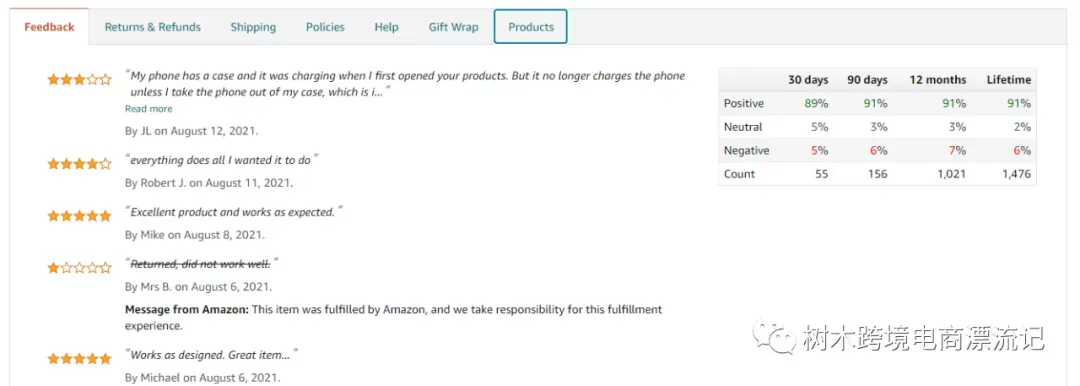Select the 90 days column header
Screen dimensions: 1080x386
point(867,80)
